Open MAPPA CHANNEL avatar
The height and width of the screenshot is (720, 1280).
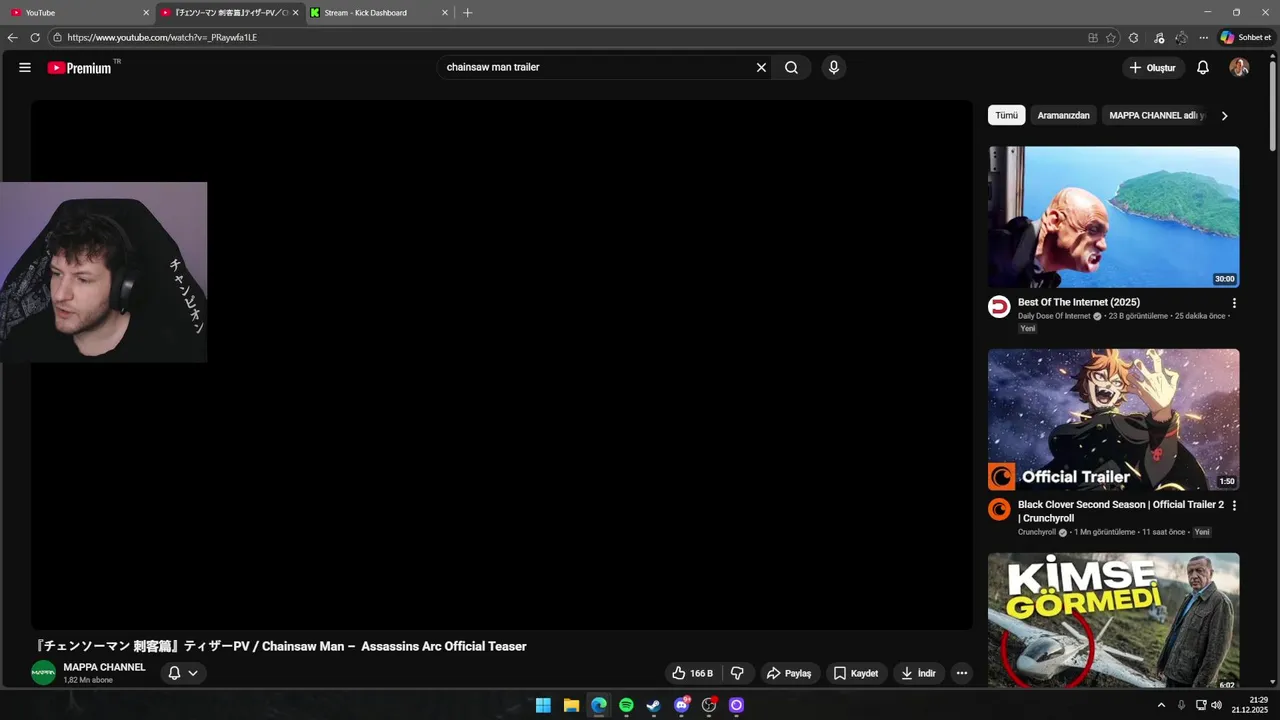(43, 673)
